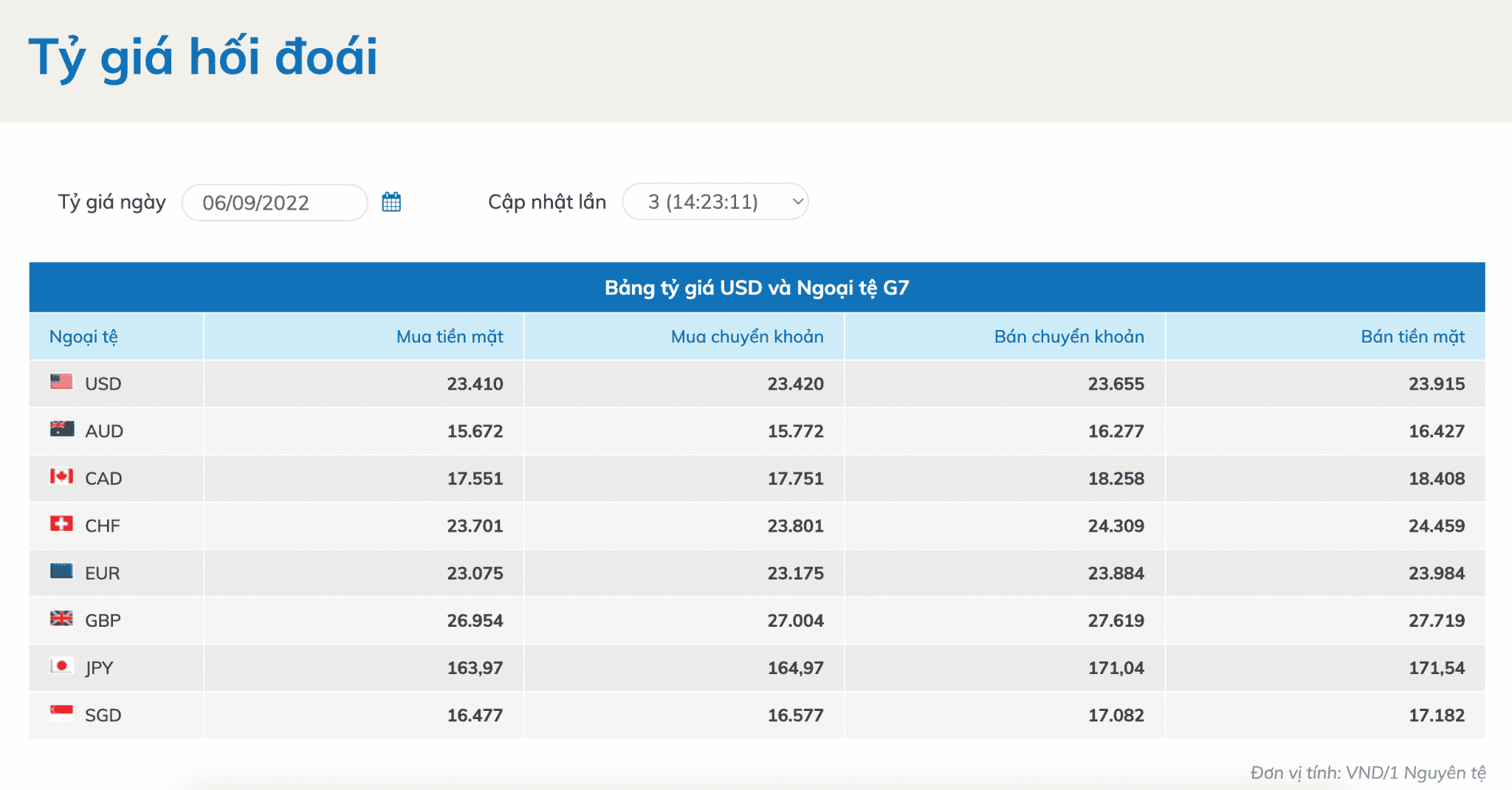Click SGD cash sell value 17.182

[1436, 715]
